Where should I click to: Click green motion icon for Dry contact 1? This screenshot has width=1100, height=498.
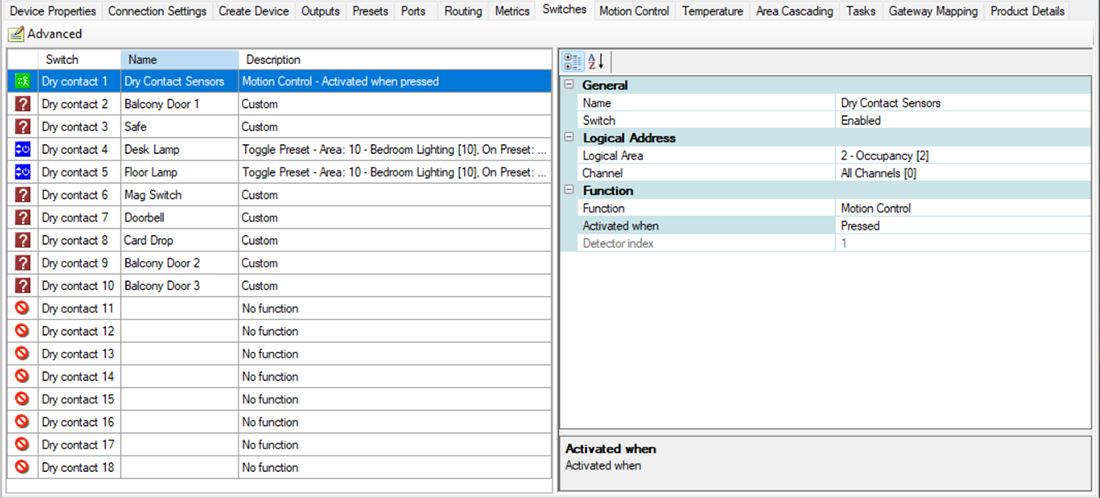click(x=22, y=81)
